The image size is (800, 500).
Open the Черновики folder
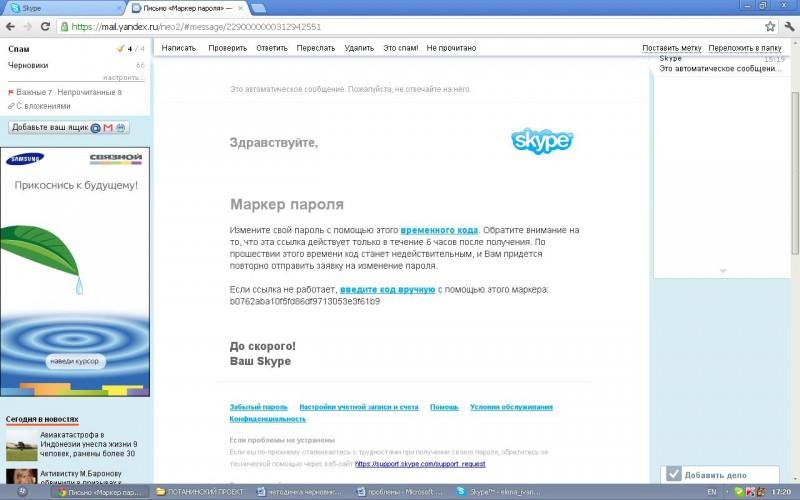[x=28, y=65]
